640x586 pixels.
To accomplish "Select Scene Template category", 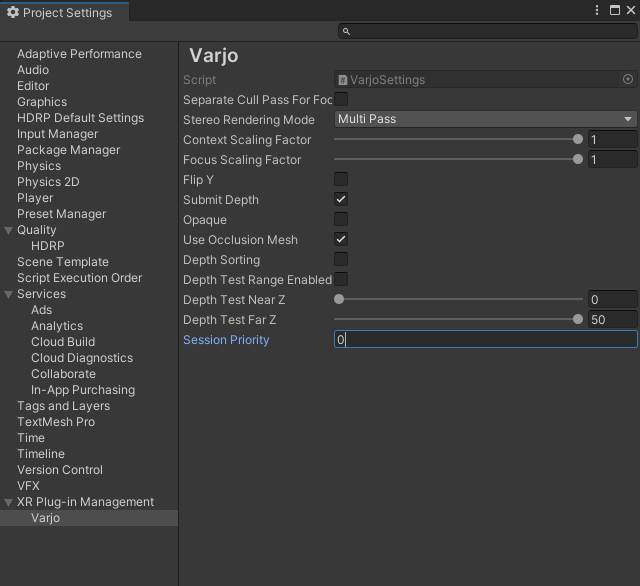I will pos(63,262).
